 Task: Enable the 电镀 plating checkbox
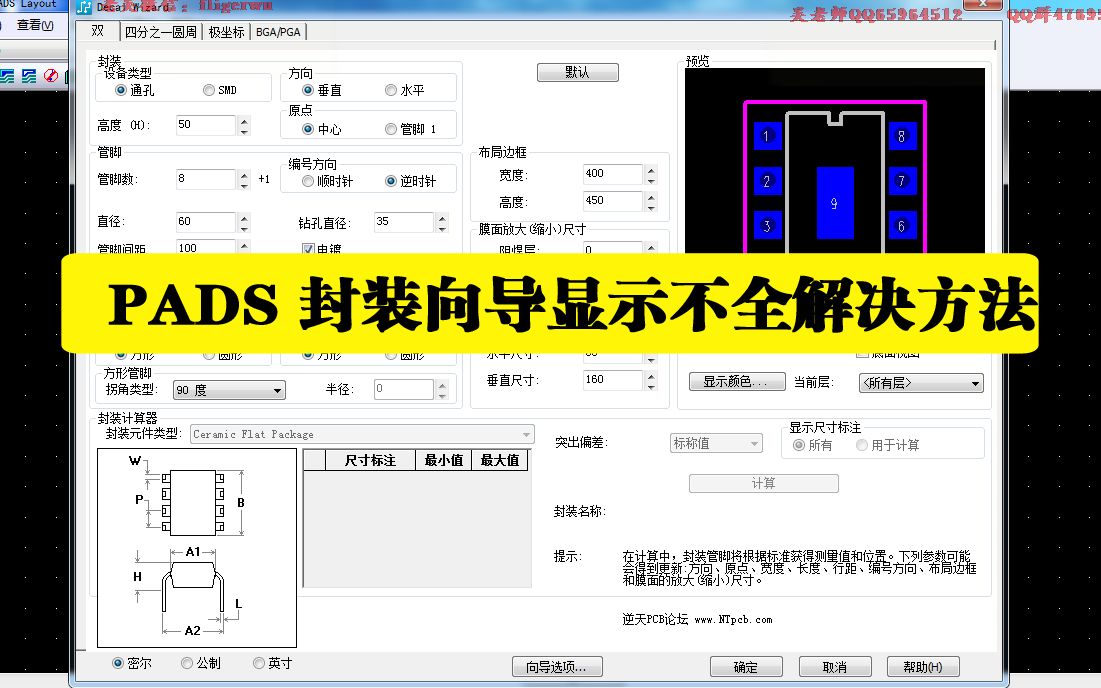point(308,247)
